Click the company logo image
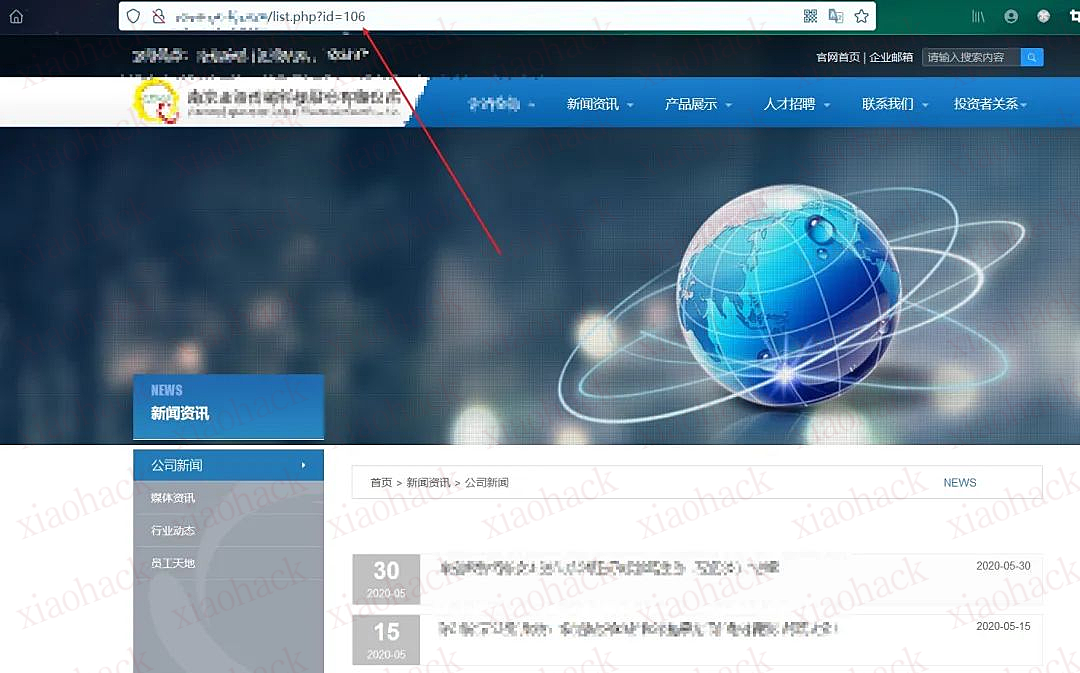Image resolution: width=1080 pixels, height=673 pixels. point(157,102)
